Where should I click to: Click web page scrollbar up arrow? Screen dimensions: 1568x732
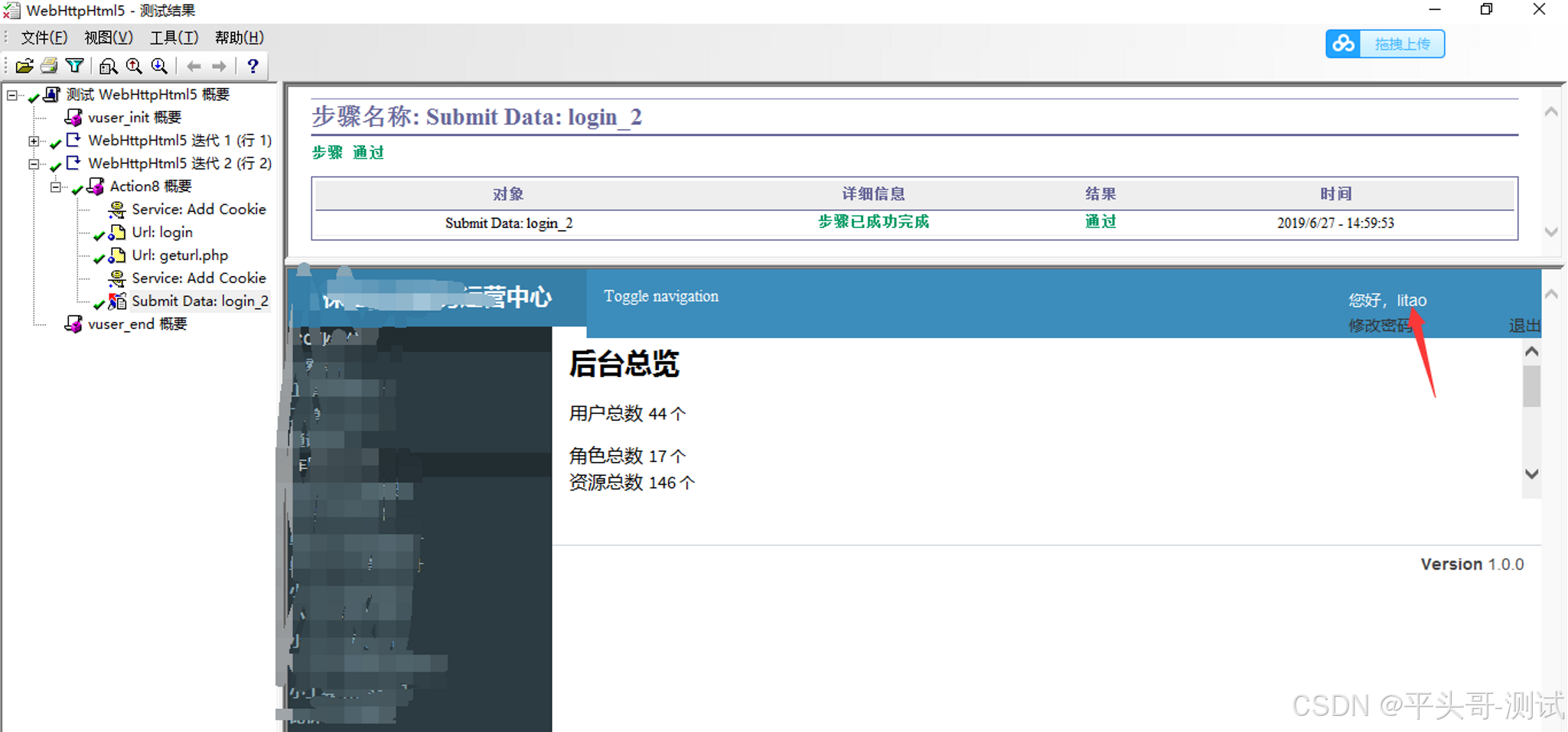click(1531, 352)
